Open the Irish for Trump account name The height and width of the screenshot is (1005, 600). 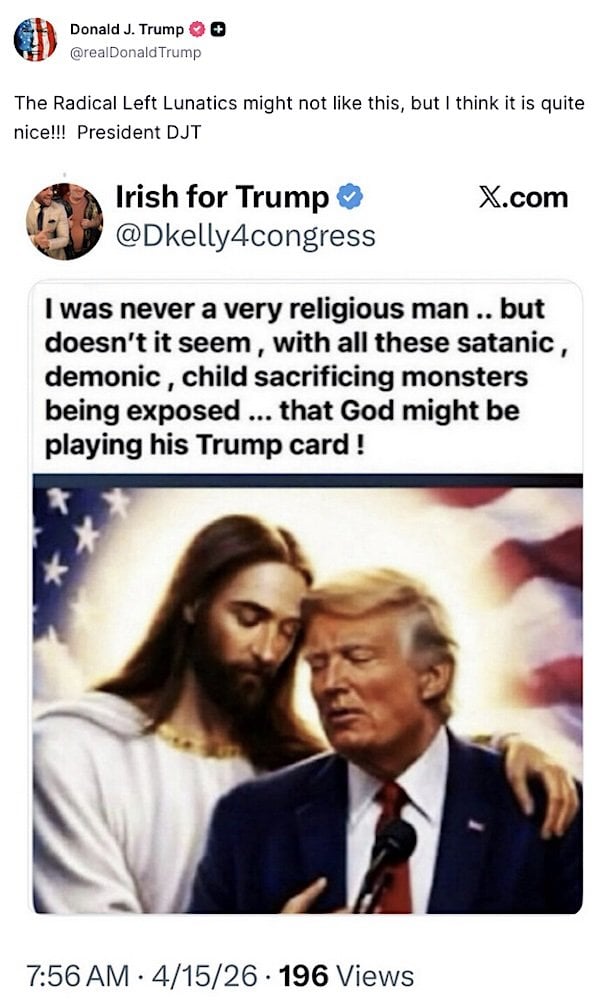point(222,197)
